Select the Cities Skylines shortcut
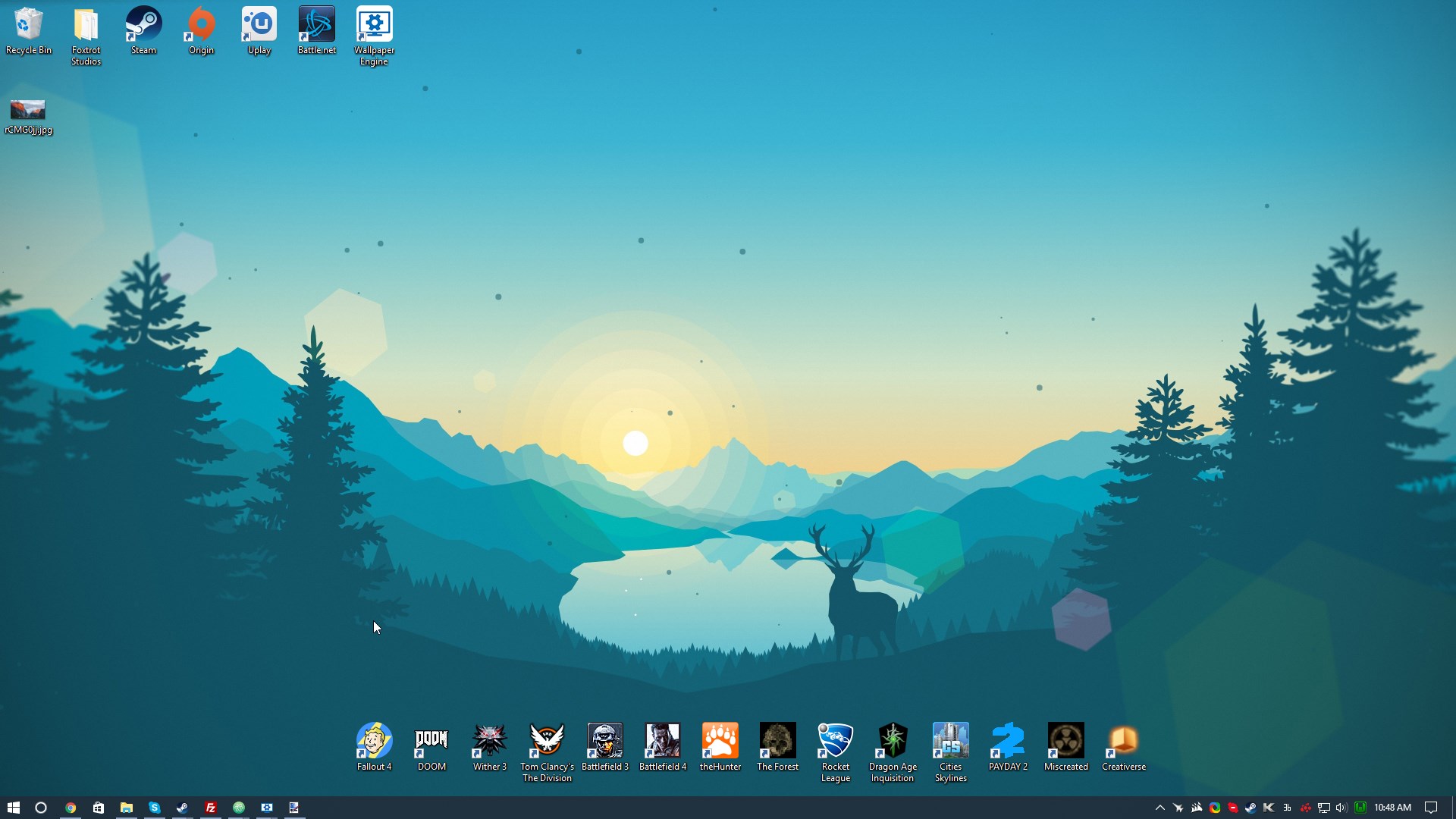The height and width of the screenshot is (819, 1456). tap(950, 752)
